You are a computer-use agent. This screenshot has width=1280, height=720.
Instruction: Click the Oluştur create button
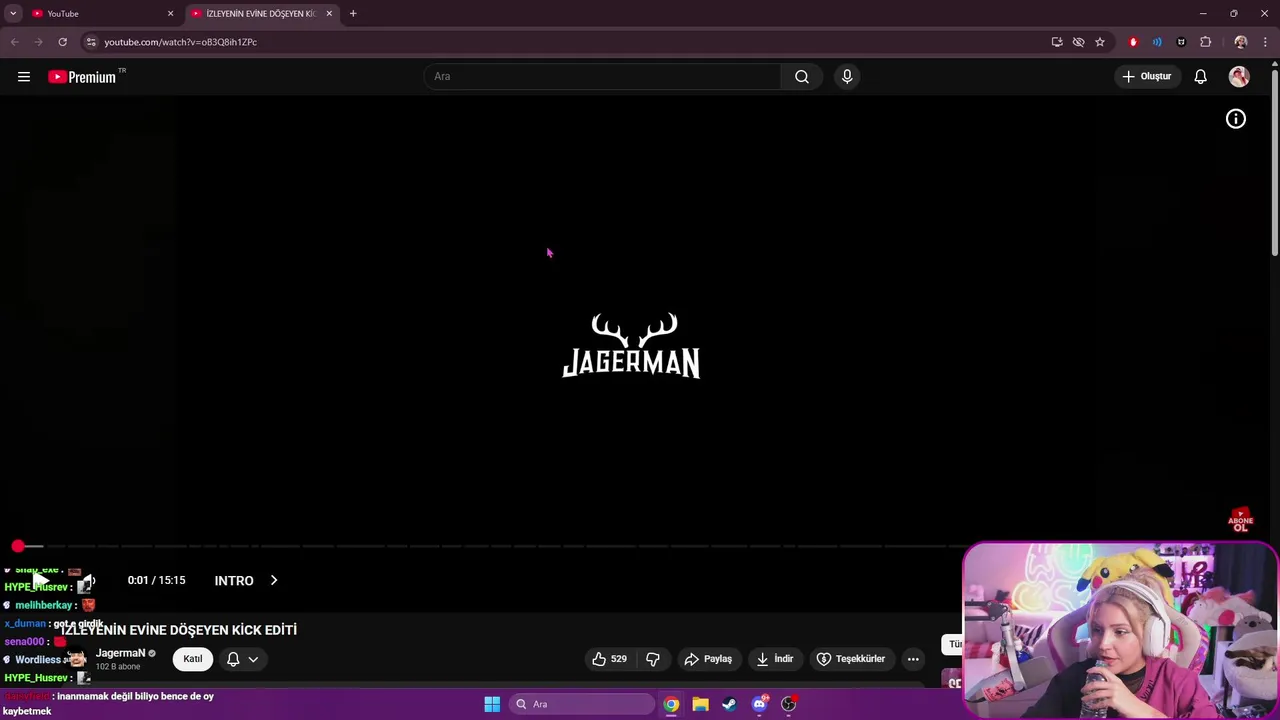[x=1147, y=77]
